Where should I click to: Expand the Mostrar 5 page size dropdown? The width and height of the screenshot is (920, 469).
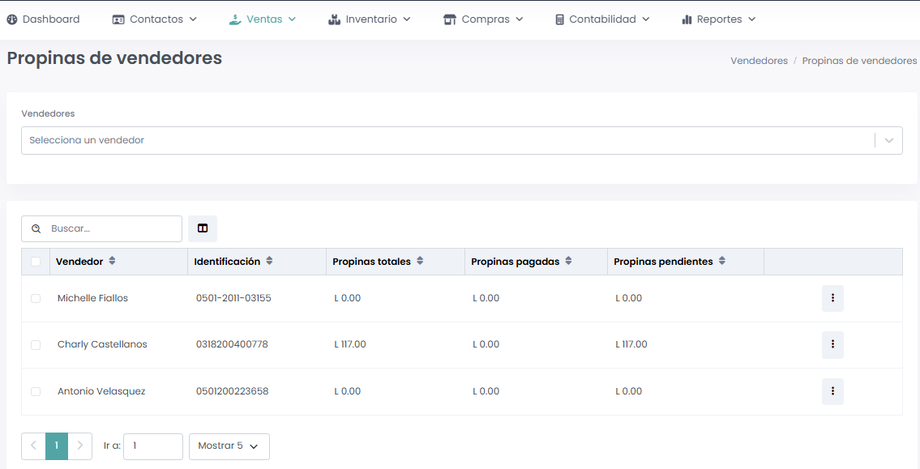228,446
